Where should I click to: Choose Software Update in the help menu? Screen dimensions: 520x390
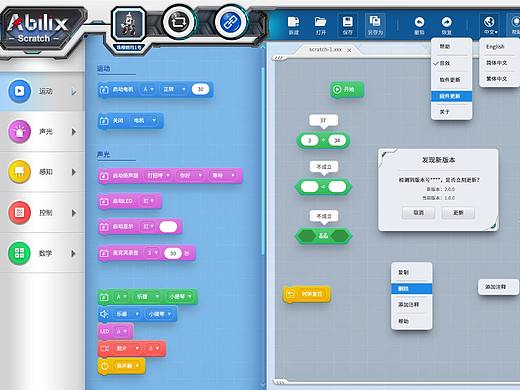point(451,80)
